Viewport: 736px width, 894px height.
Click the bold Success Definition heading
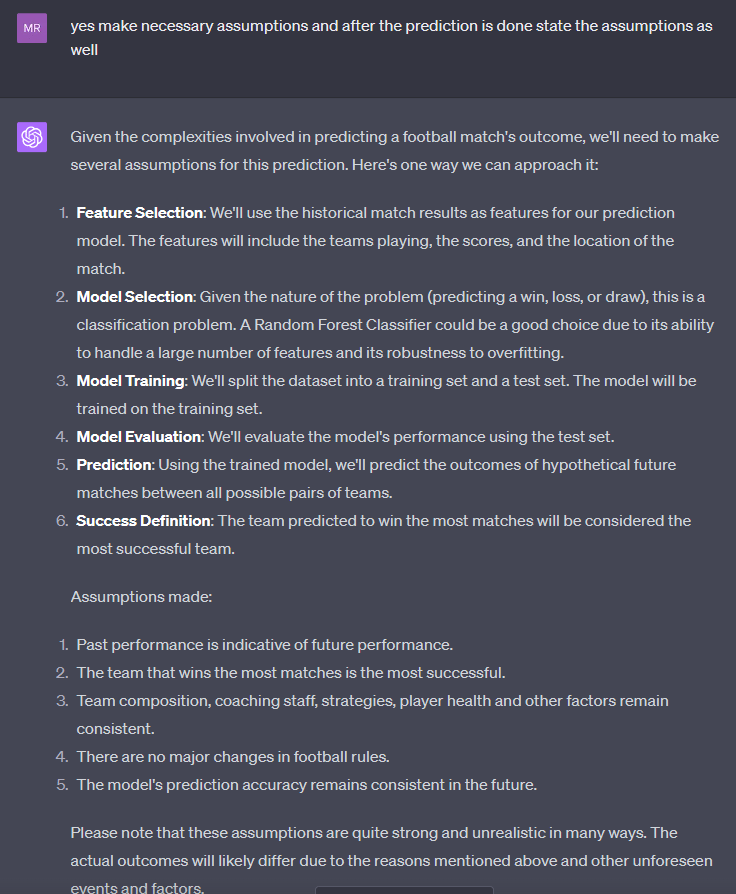tap(143, 521)
